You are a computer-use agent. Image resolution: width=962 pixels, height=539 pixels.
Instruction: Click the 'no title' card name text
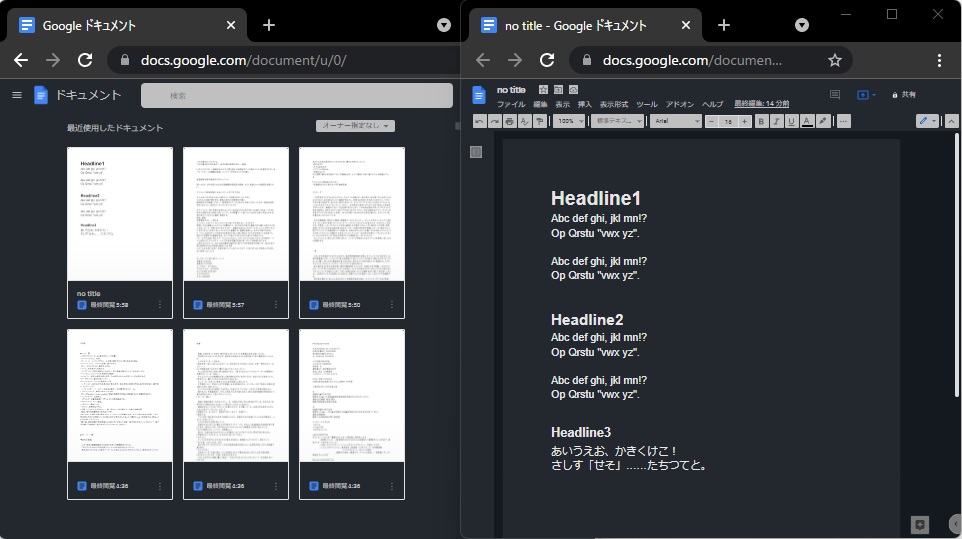click(x=88, y=294)
